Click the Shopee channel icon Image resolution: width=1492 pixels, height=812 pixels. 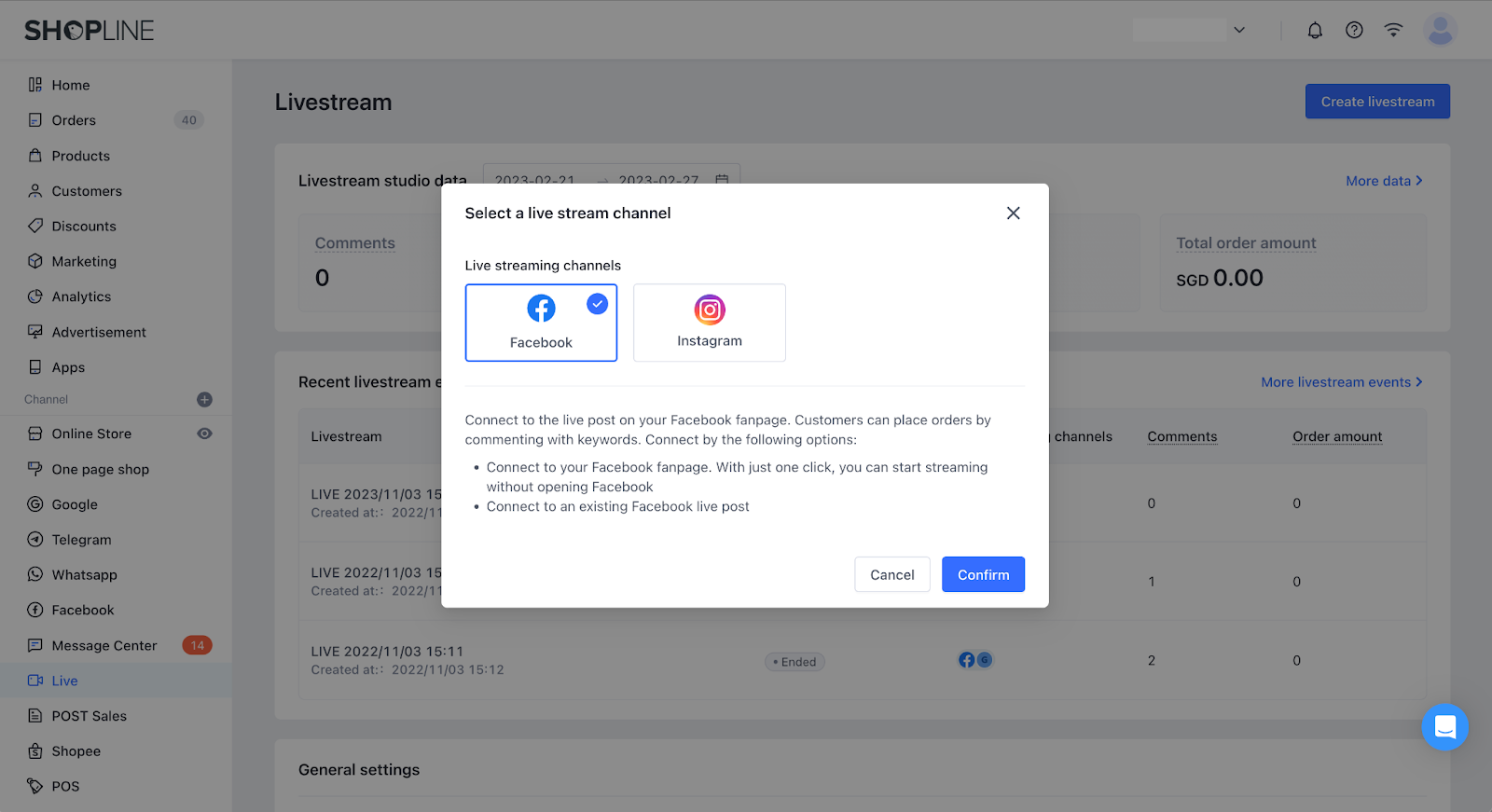35,751
